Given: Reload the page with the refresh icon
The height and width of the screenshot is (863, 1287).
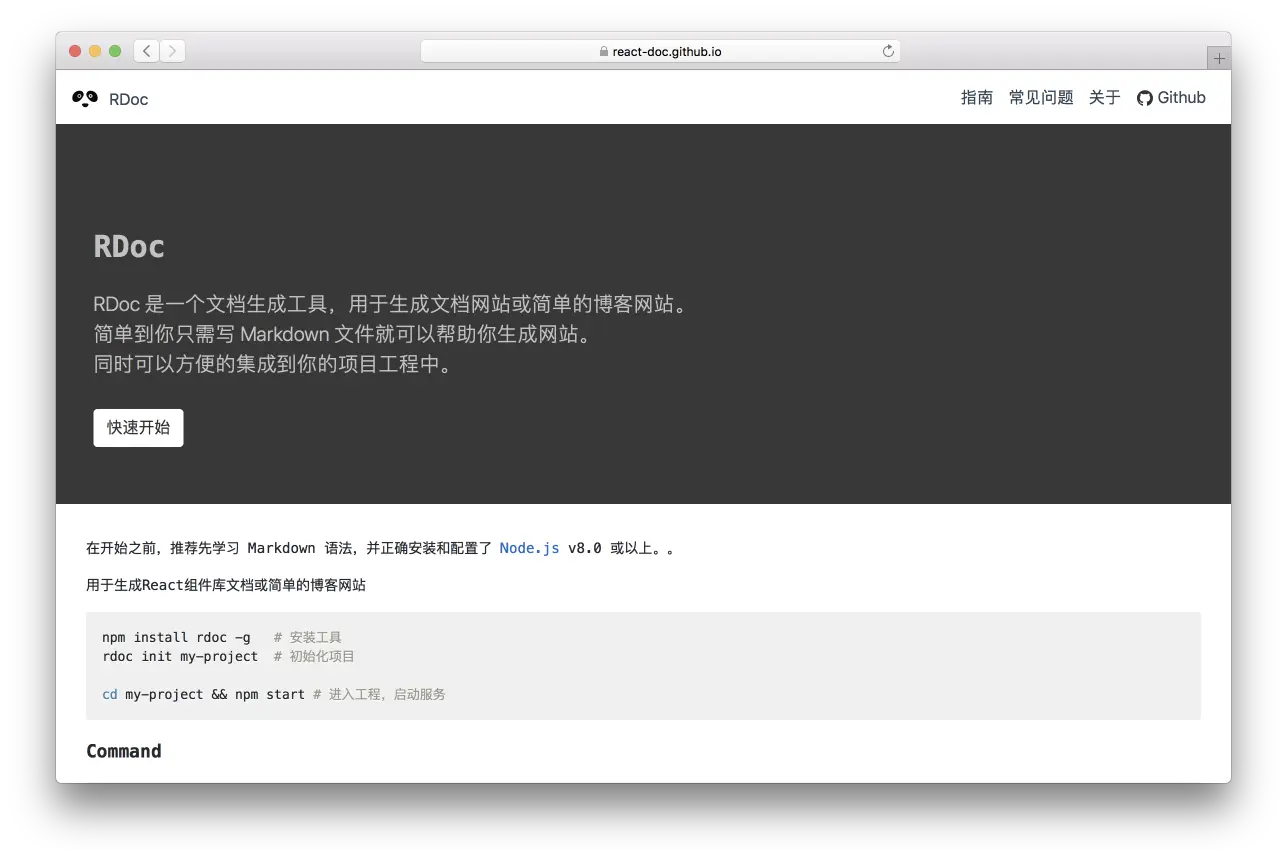Looking at the screenshot, I should (888, 51).
